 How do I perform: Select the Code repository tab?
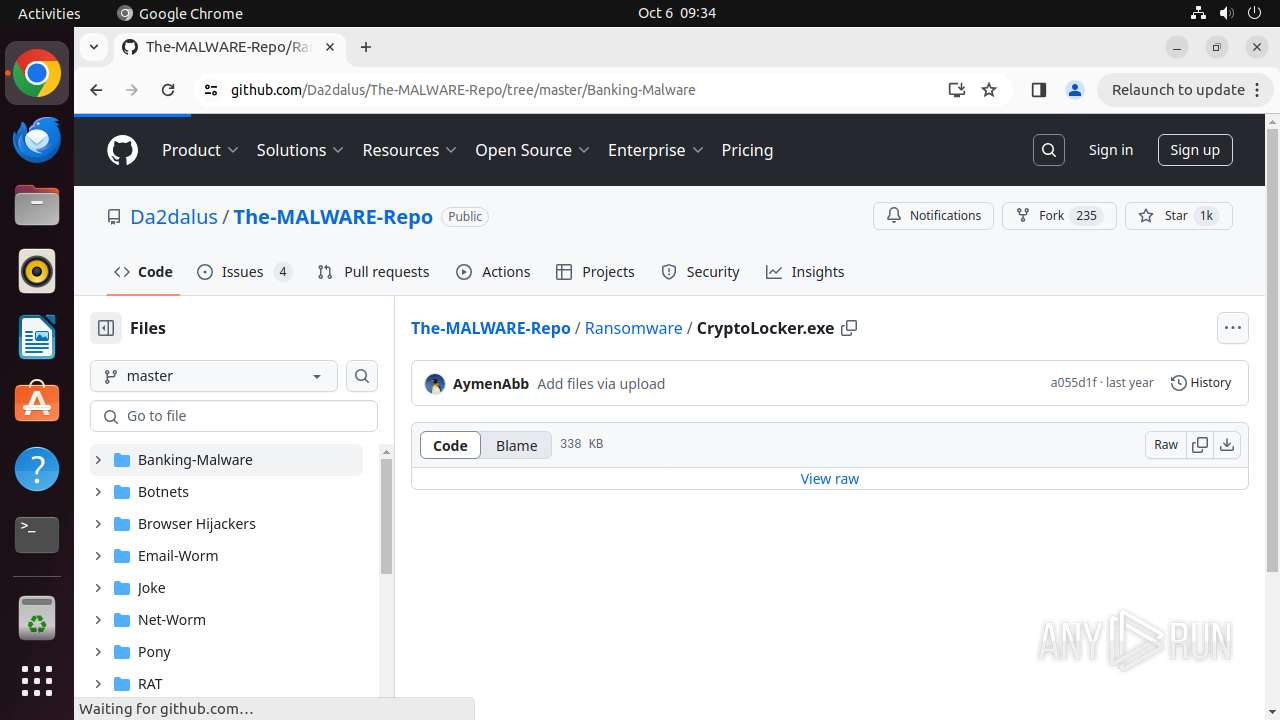[x=143, y=272]
